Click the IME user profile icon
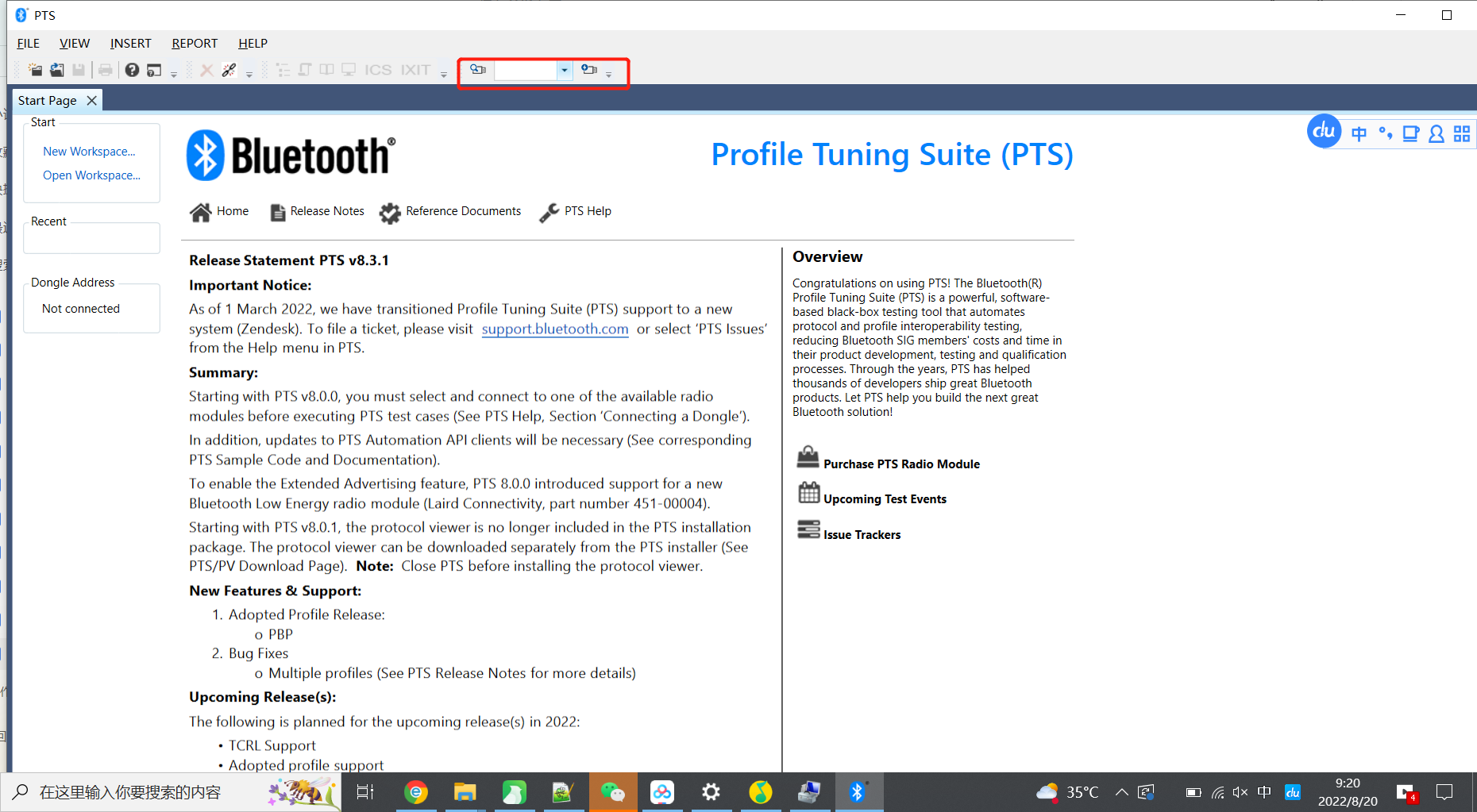 (x=1436, y=134)
